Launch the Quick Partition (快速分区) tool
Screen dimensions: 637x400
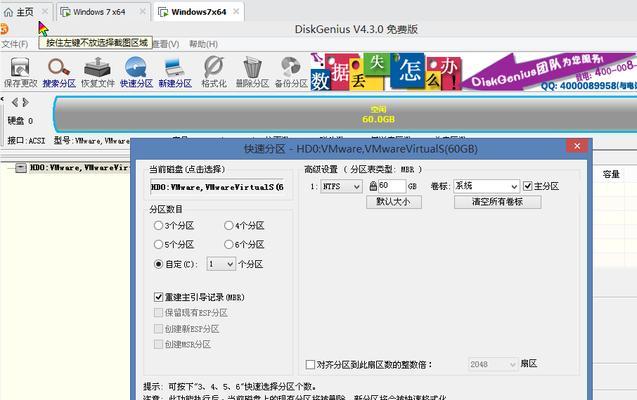click(x=136, y=72)
